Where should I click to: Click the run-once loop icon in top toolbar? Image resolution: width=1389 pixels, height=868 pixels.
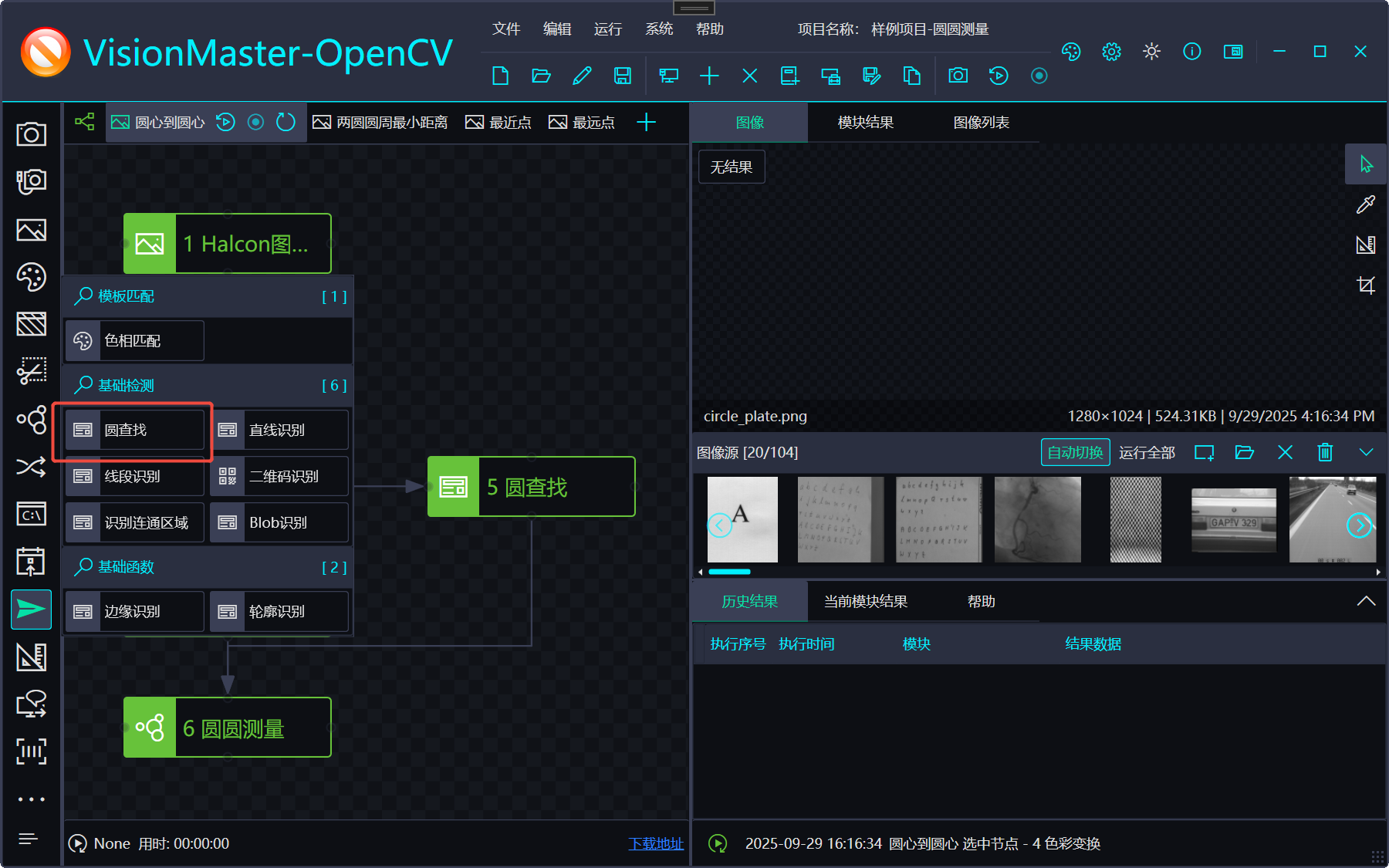(999, 76)
